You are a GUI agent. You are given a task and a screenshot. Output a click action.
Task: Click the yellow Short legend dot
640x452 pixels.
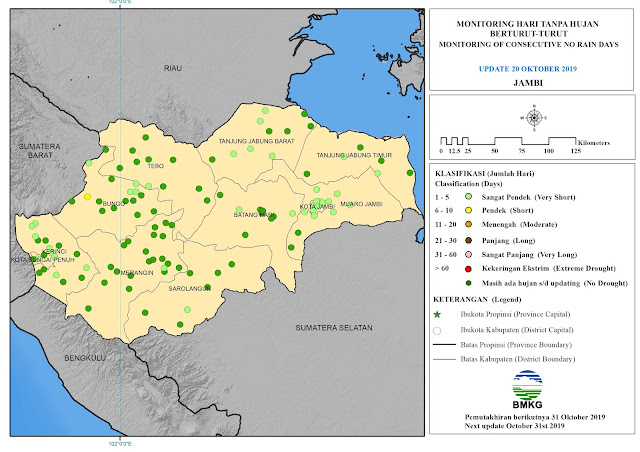pyautogui.click(x=468, y=210)
